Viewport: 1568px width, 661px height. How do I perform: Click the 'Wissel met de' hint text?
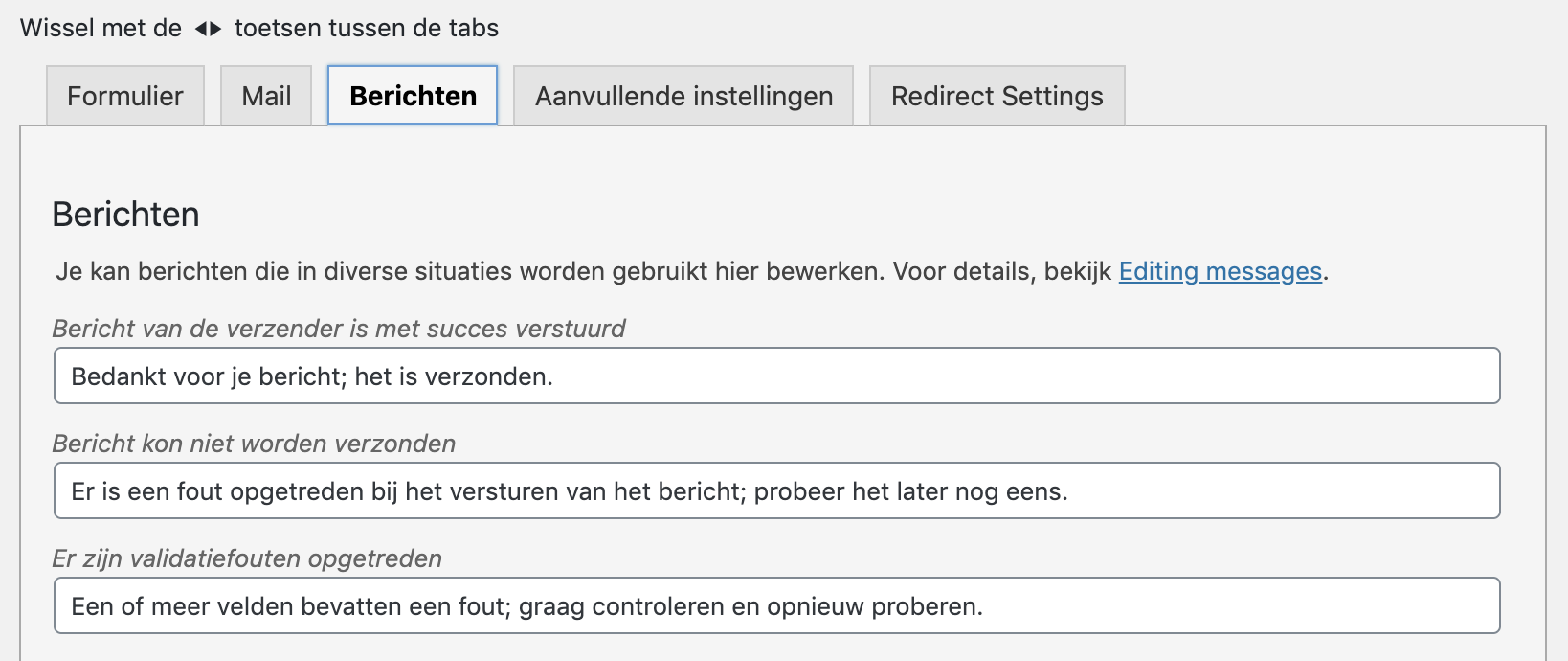coord(101,28)
